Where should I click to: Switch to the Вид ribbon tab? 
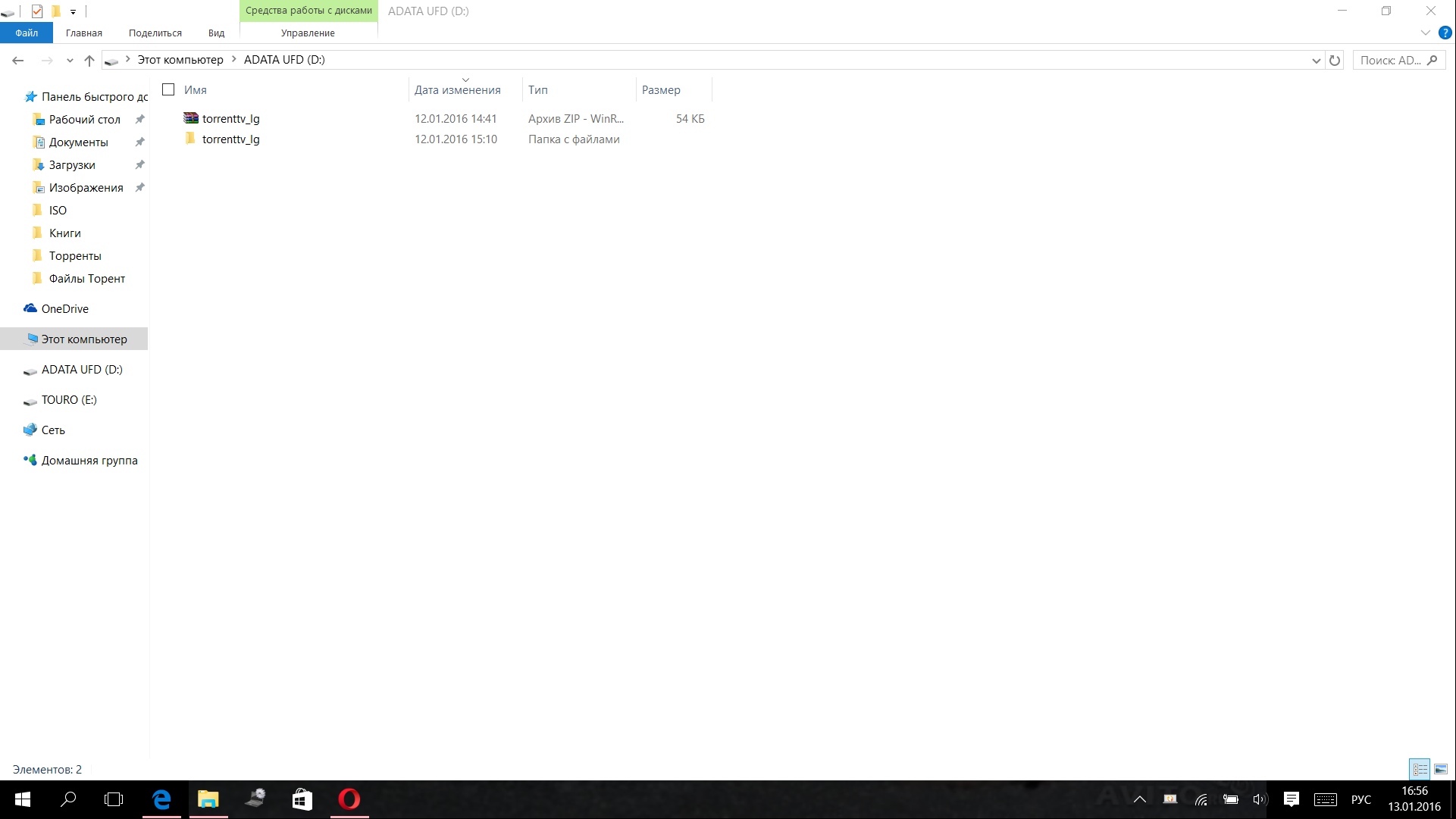click(216, 33)
